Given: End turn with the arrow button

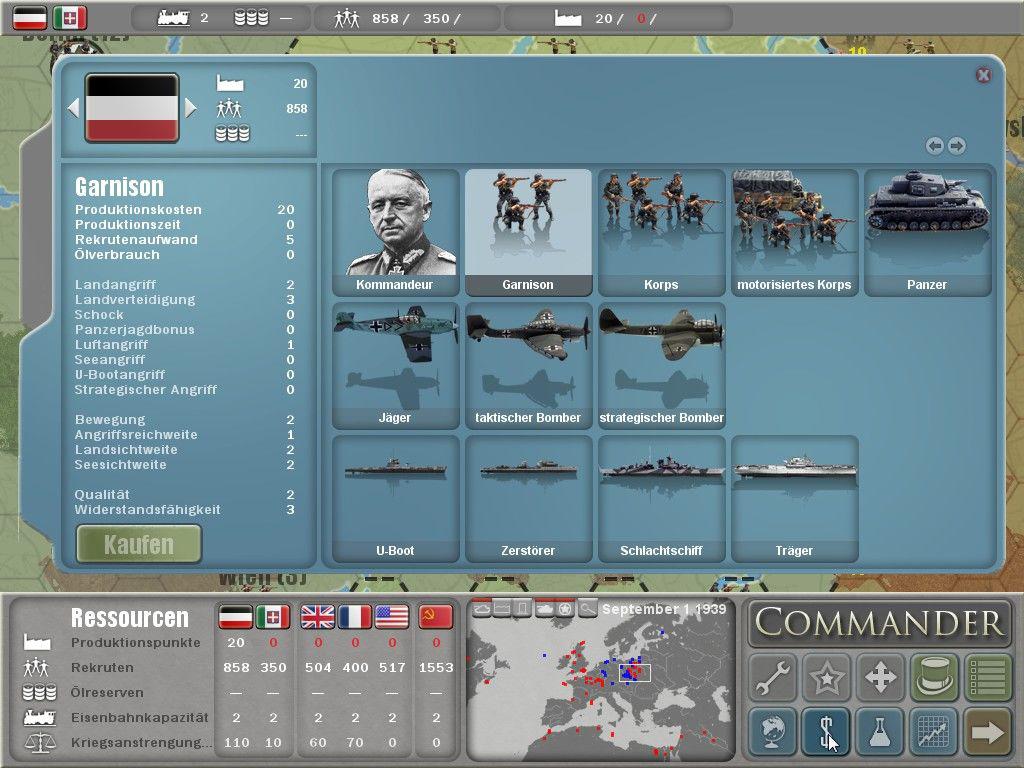Looking at the screenshot, I should (988, 731).
